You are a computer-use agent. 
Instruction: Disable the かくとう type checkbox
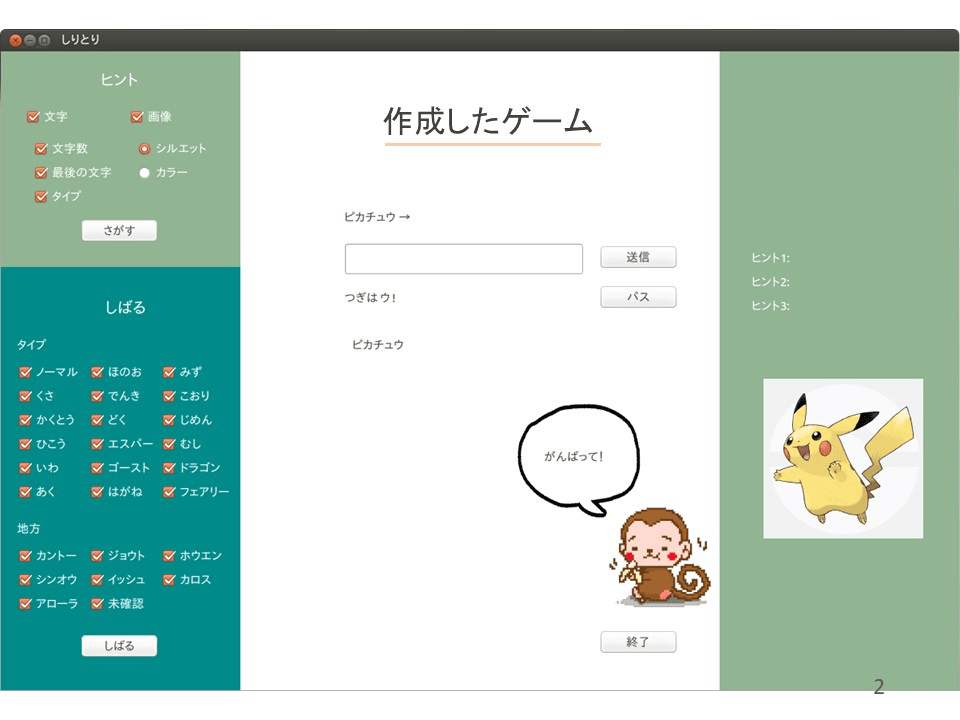(x=25, y=419)
